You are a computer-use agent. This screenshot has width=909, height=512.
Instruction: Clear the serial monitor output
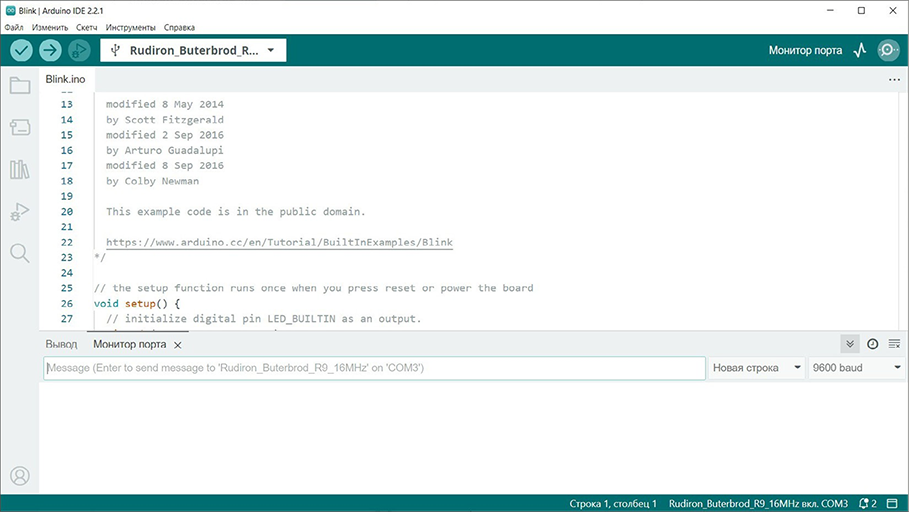pos(895,344)
